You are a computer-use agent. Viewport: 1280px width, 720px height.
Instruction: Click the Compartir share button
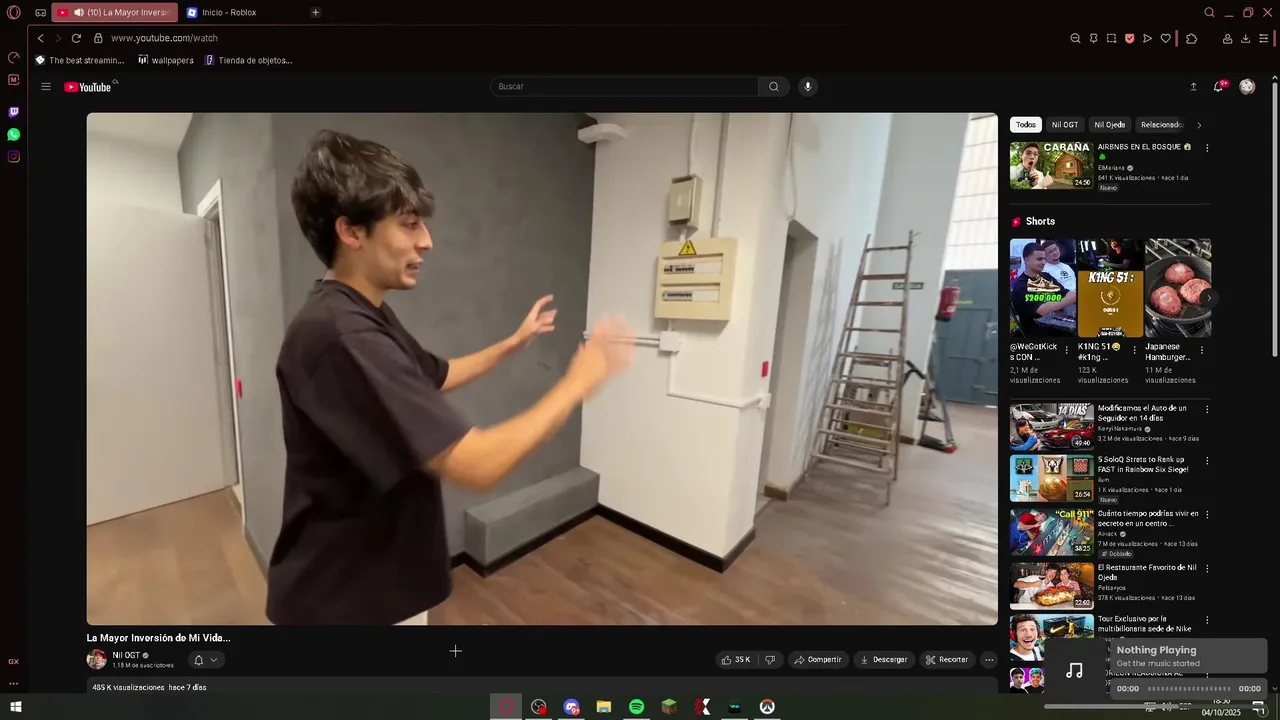tap(818, 660)
